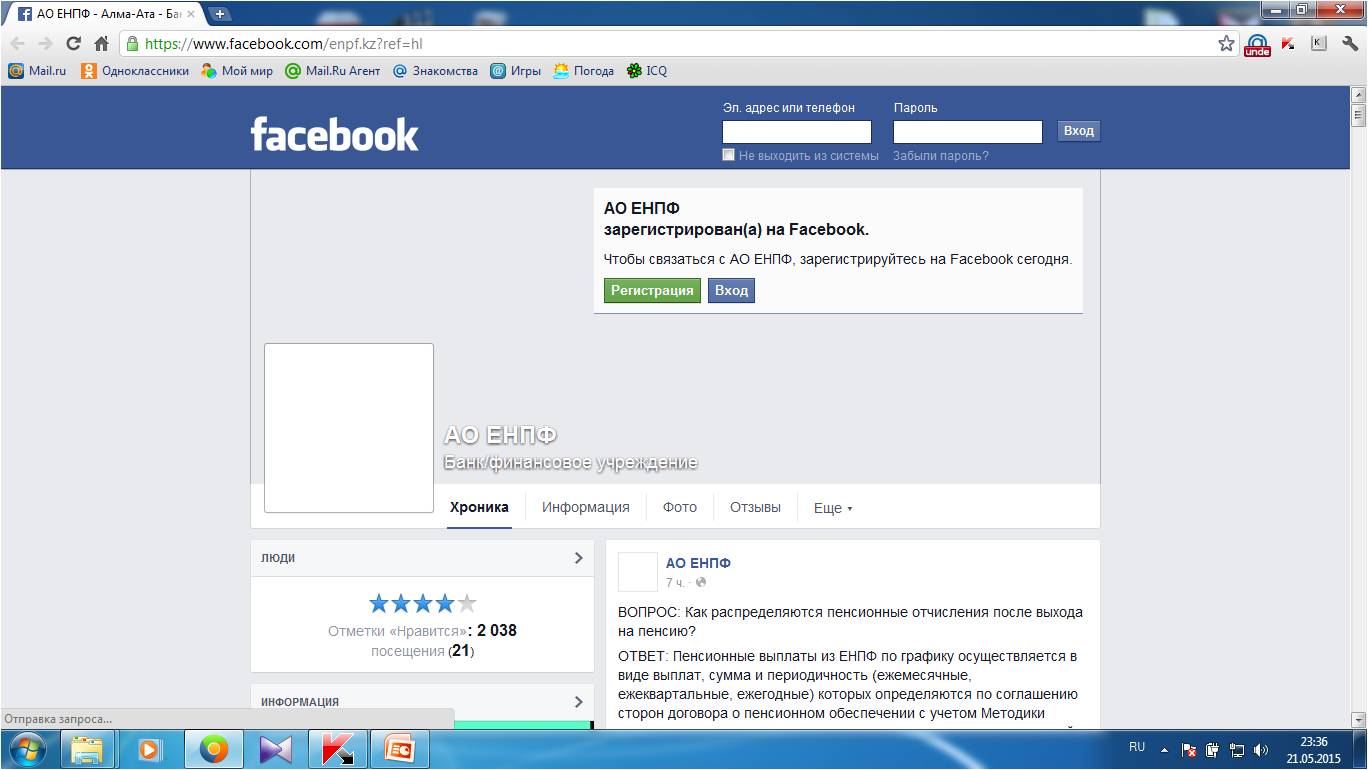Reload the page with the refresh icon
This screenshot has height=770, width=1368.
tap(73, 44)
